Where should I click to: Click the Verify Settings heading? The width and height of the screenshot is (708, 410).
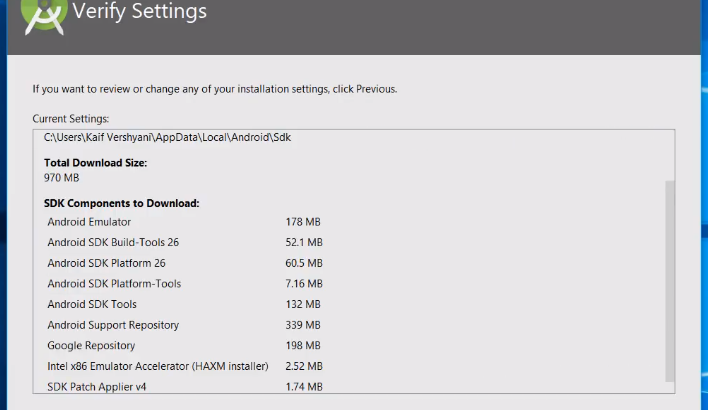point(140,13)
